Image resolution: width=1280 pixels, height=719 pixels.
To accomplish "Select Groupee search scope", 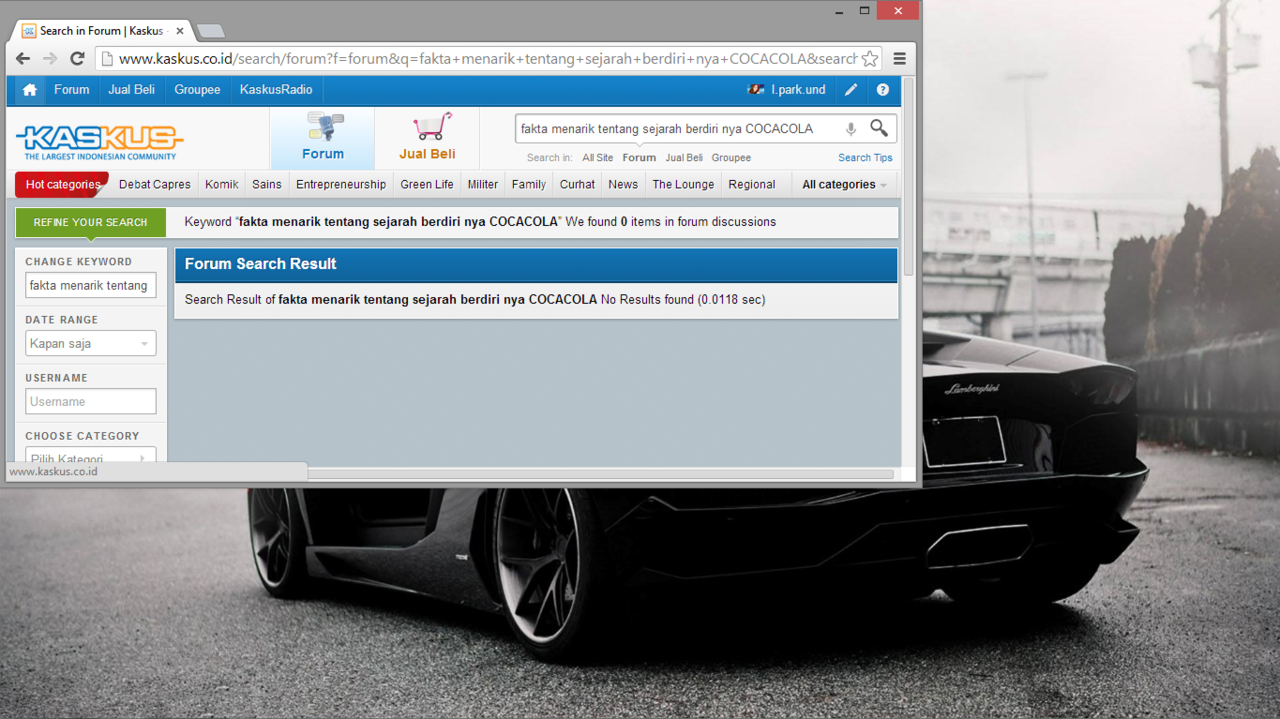I will point(731,158).
